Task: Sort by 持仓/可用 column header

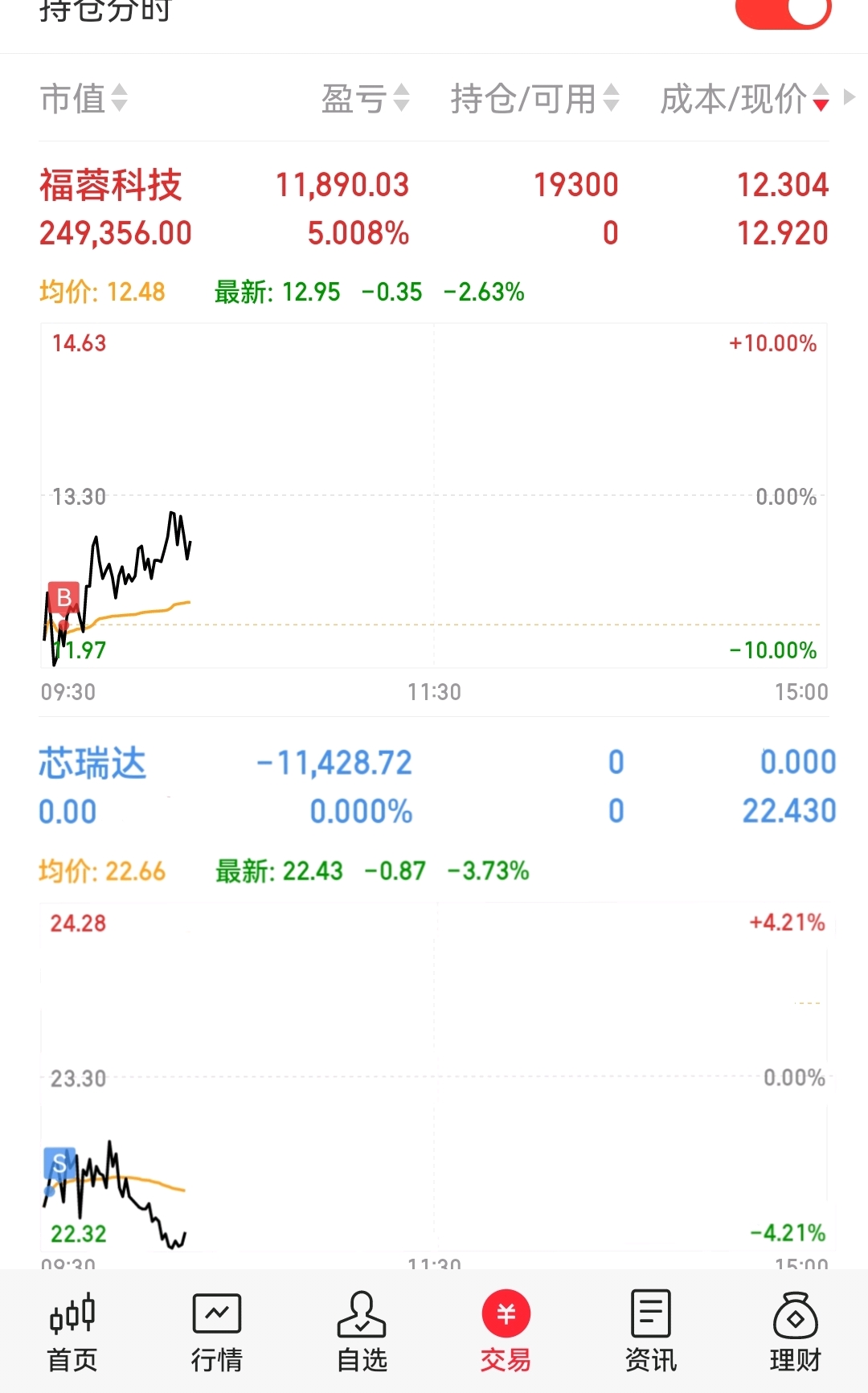Action: point(534,99)
